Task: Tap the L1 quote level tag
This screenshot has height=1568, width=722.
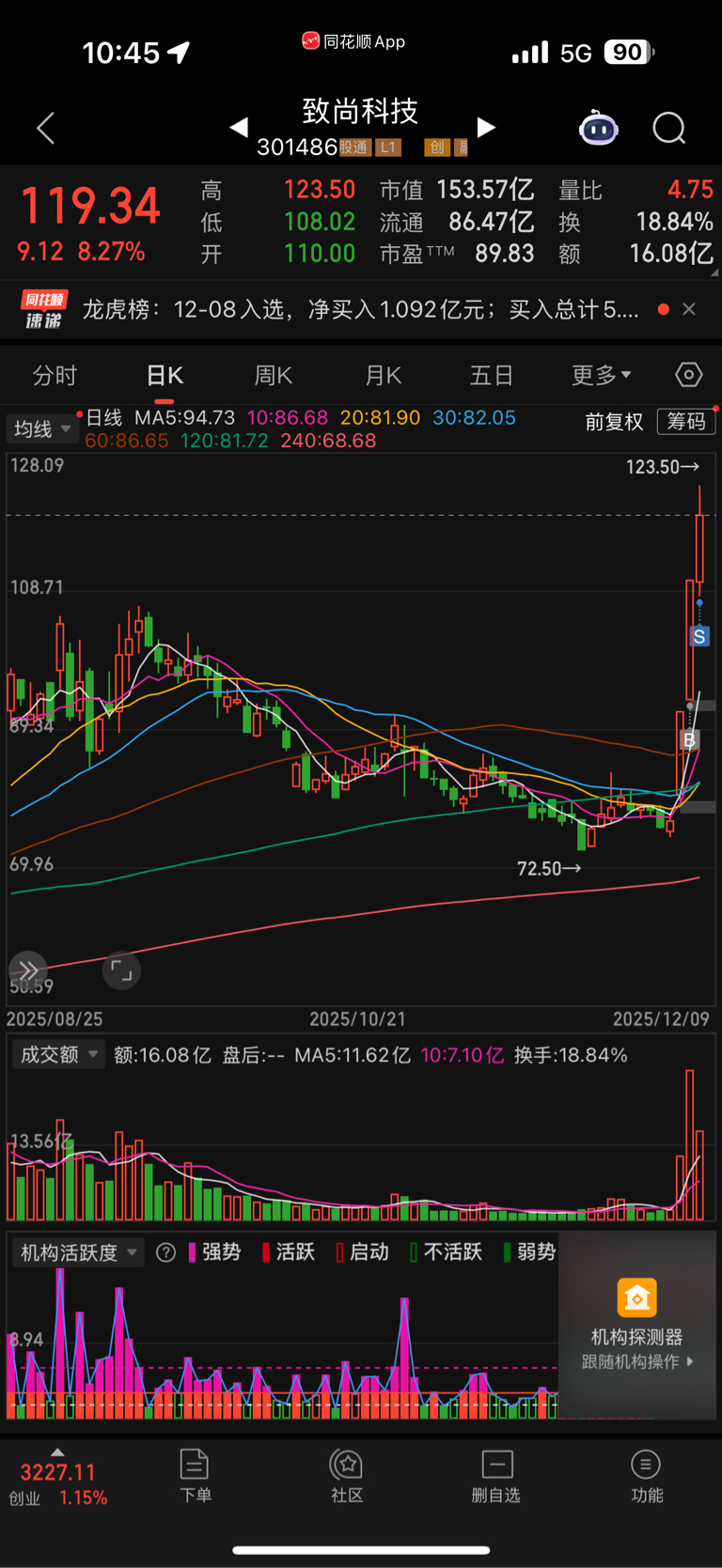Action: click(388, 147)
